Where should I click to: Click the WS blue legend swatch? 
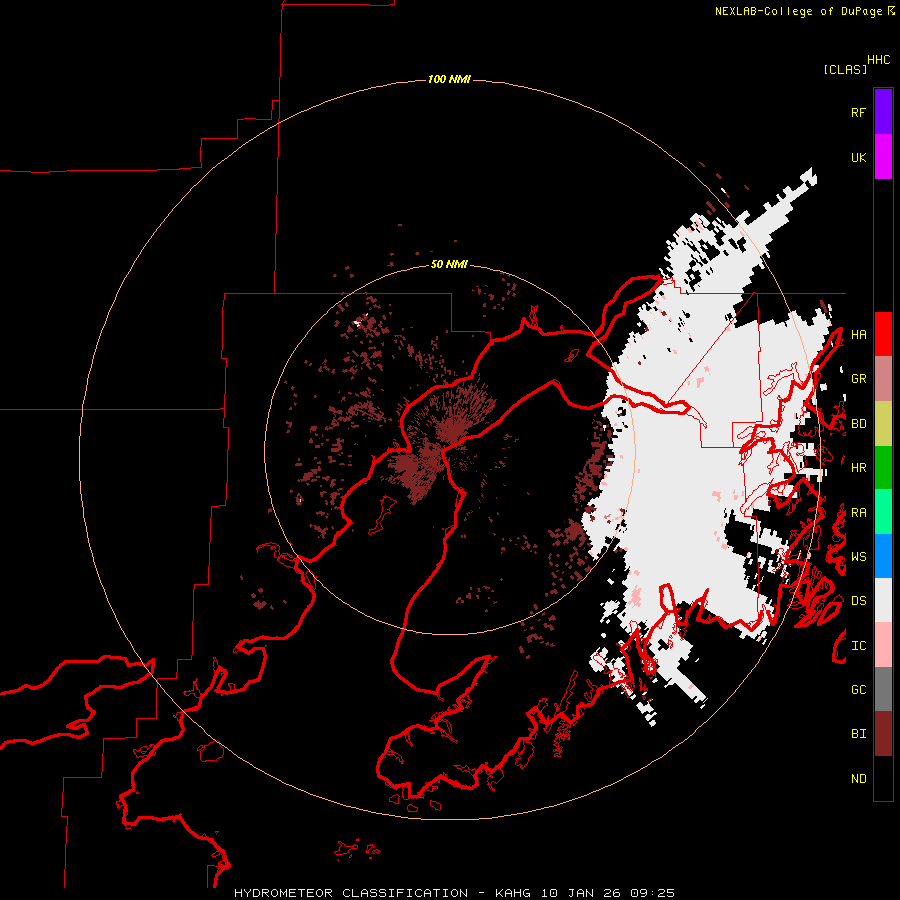(883, 556)
